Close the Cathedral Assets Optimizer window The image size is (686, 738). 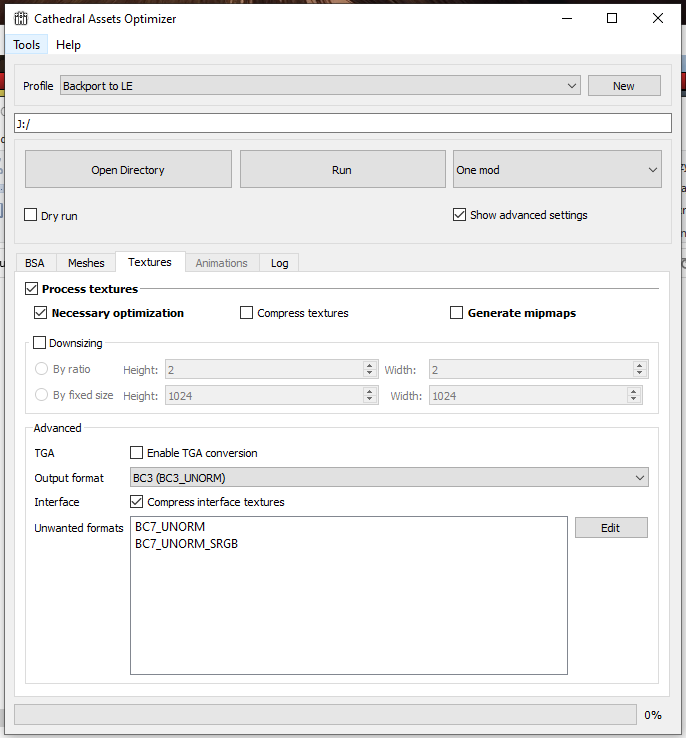[x=658, y=18]
